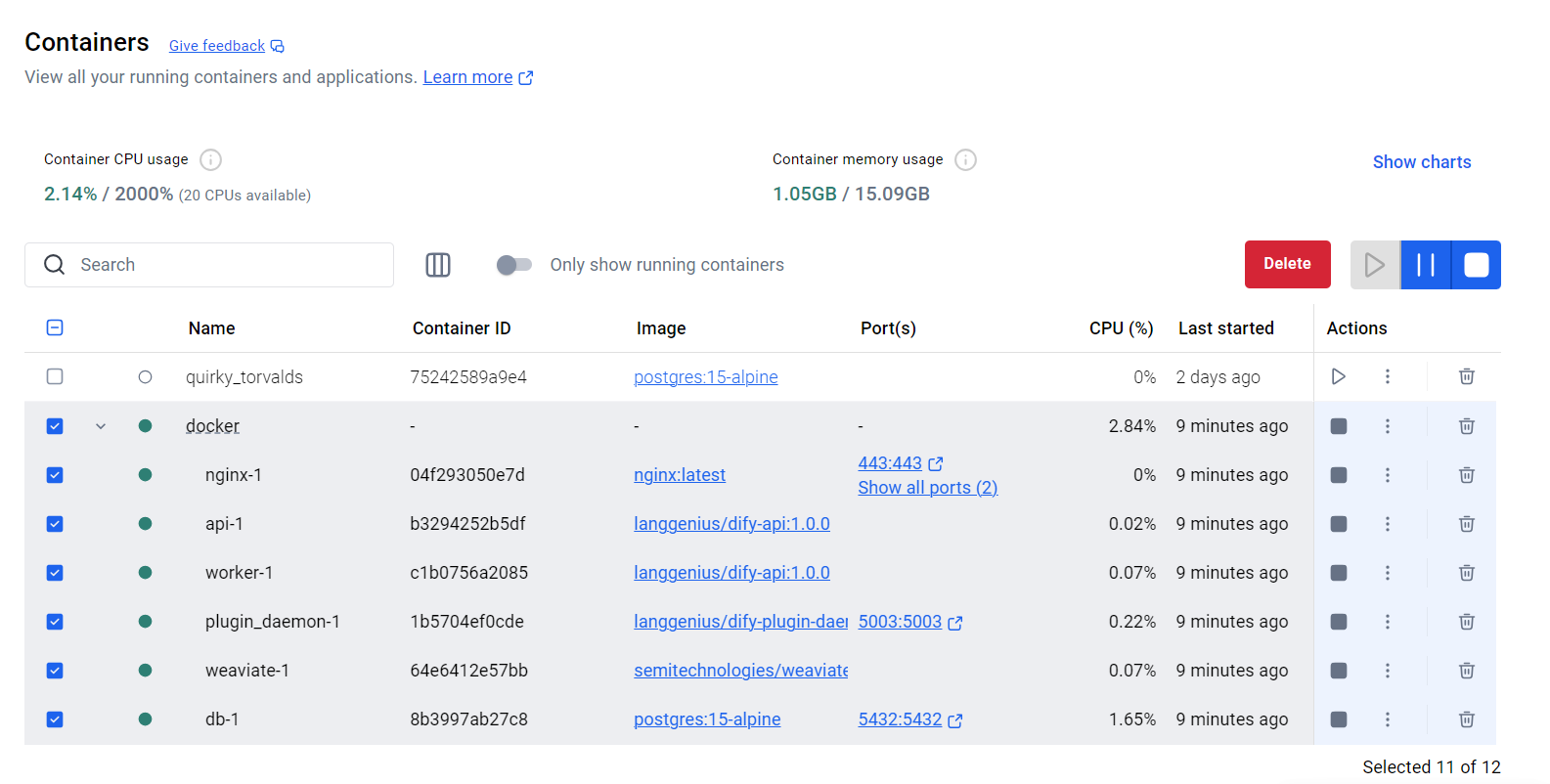Click the memory usage info icon
This screenshot has width=1550, height=784.
pyautogui.click(x=965, y=159)
